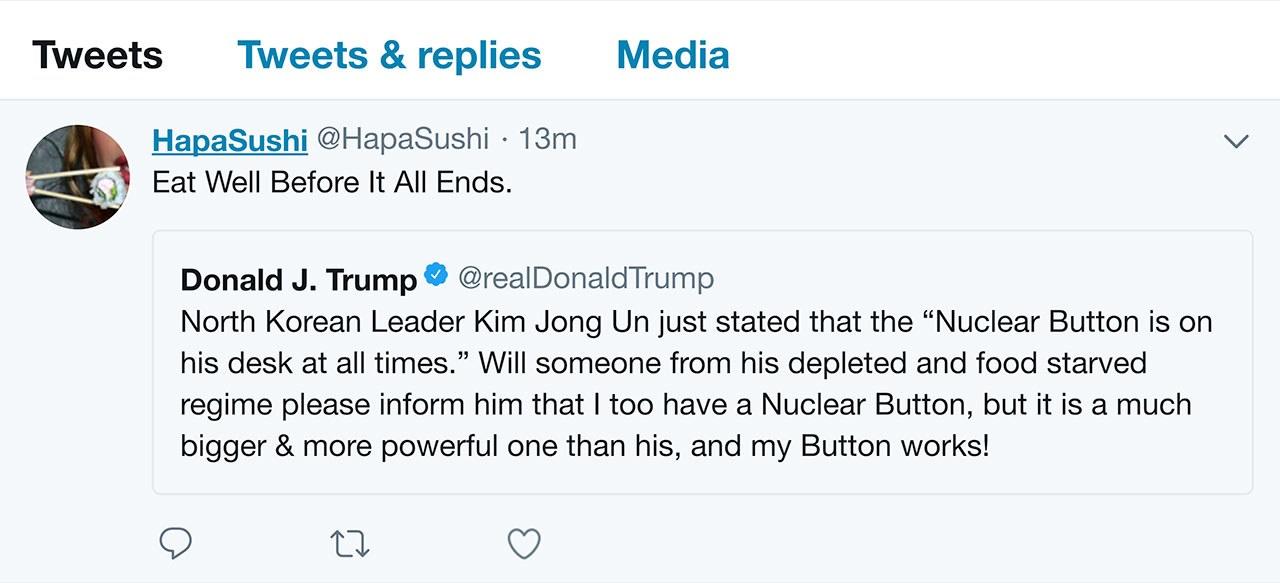Show the Media tab
The height and width of the screenshot is (583, 1280).
point(673,55)
